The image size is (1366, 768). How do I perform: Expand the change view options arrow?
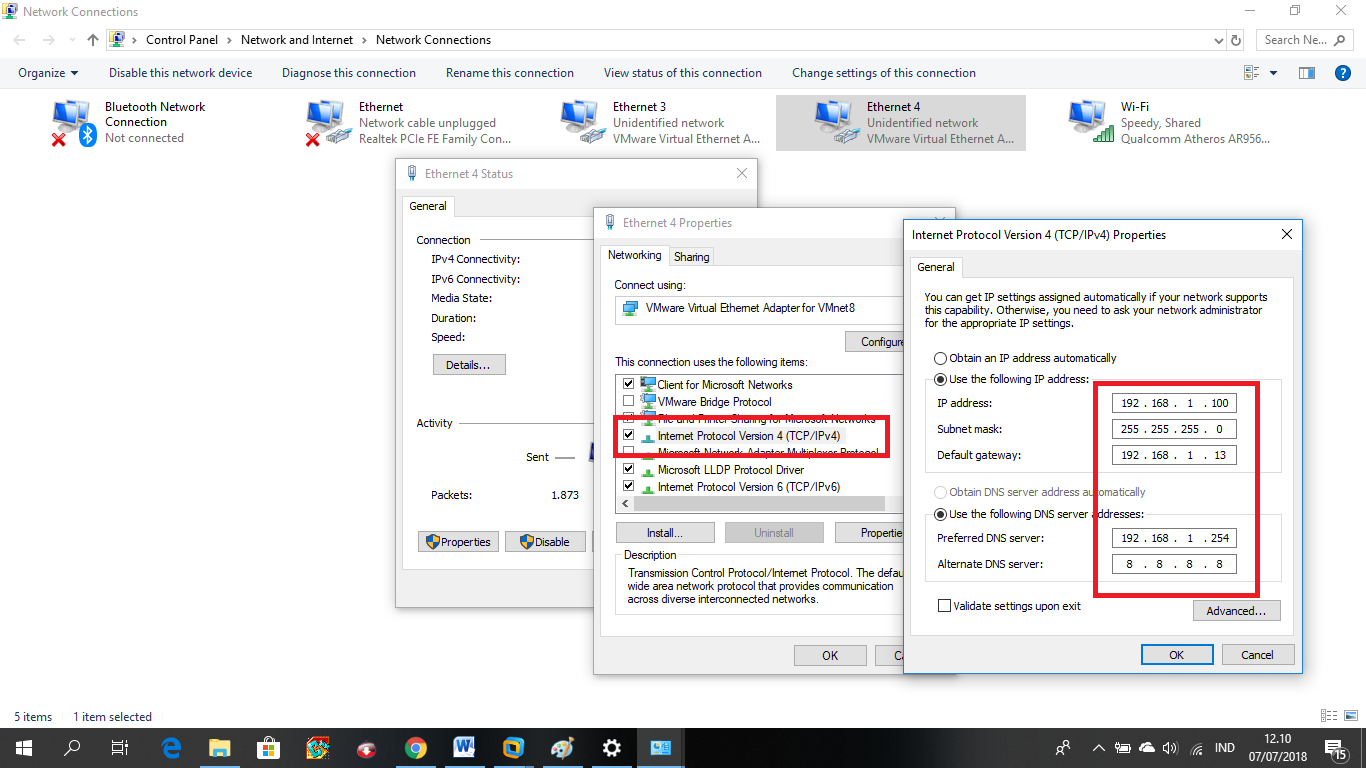pos(1273,73)
